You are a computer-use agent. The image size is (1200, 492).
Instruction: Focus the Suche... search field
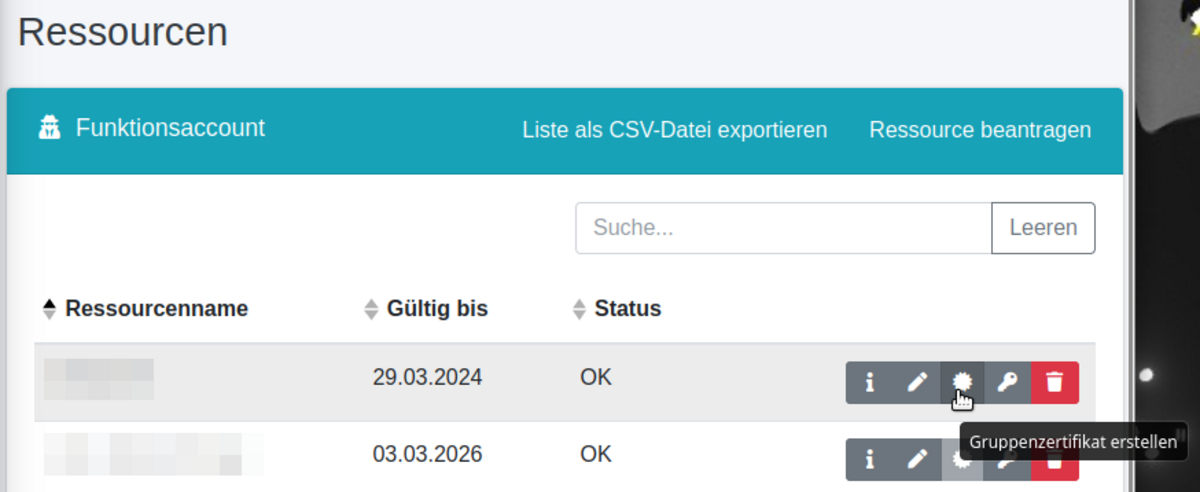tap(783, 228)
